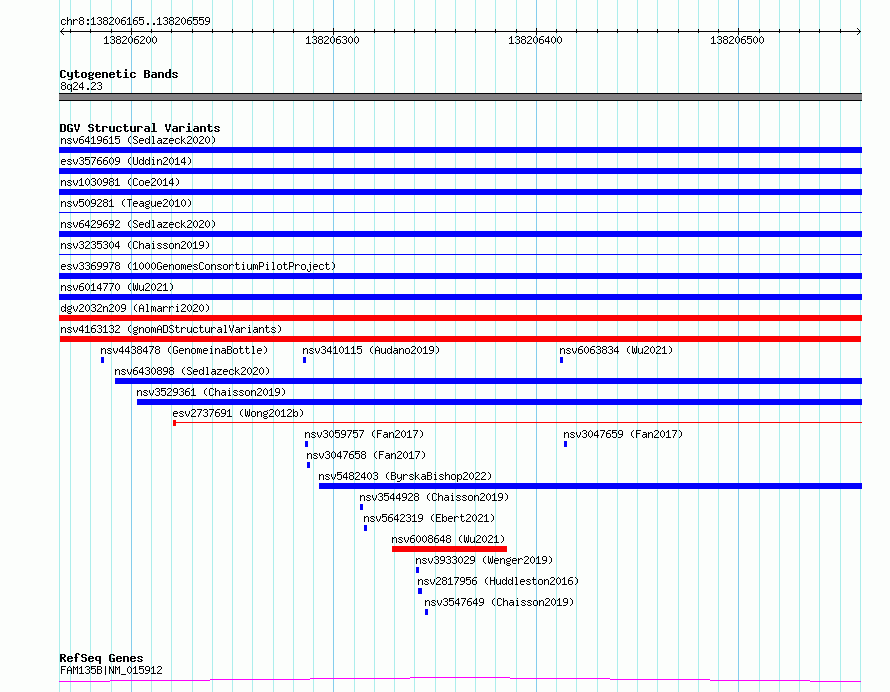890x692 pixels.
Task: Click the blue bar under esv3576609
Action: pyautogui.click(x=460, y=171)
